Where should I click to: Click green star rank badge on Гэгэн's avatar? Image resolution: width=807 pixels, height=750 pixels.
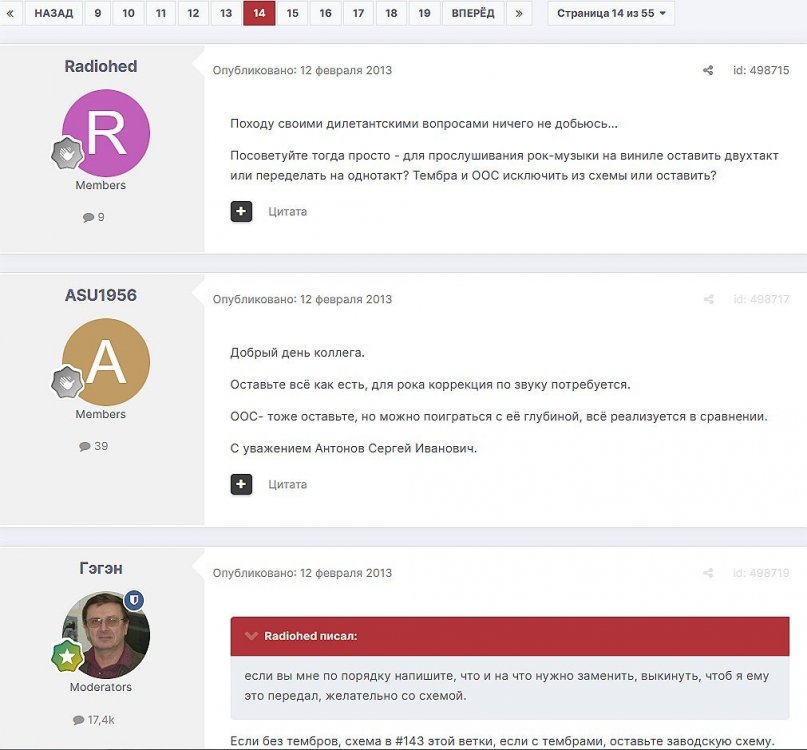(x=67, y=655)
